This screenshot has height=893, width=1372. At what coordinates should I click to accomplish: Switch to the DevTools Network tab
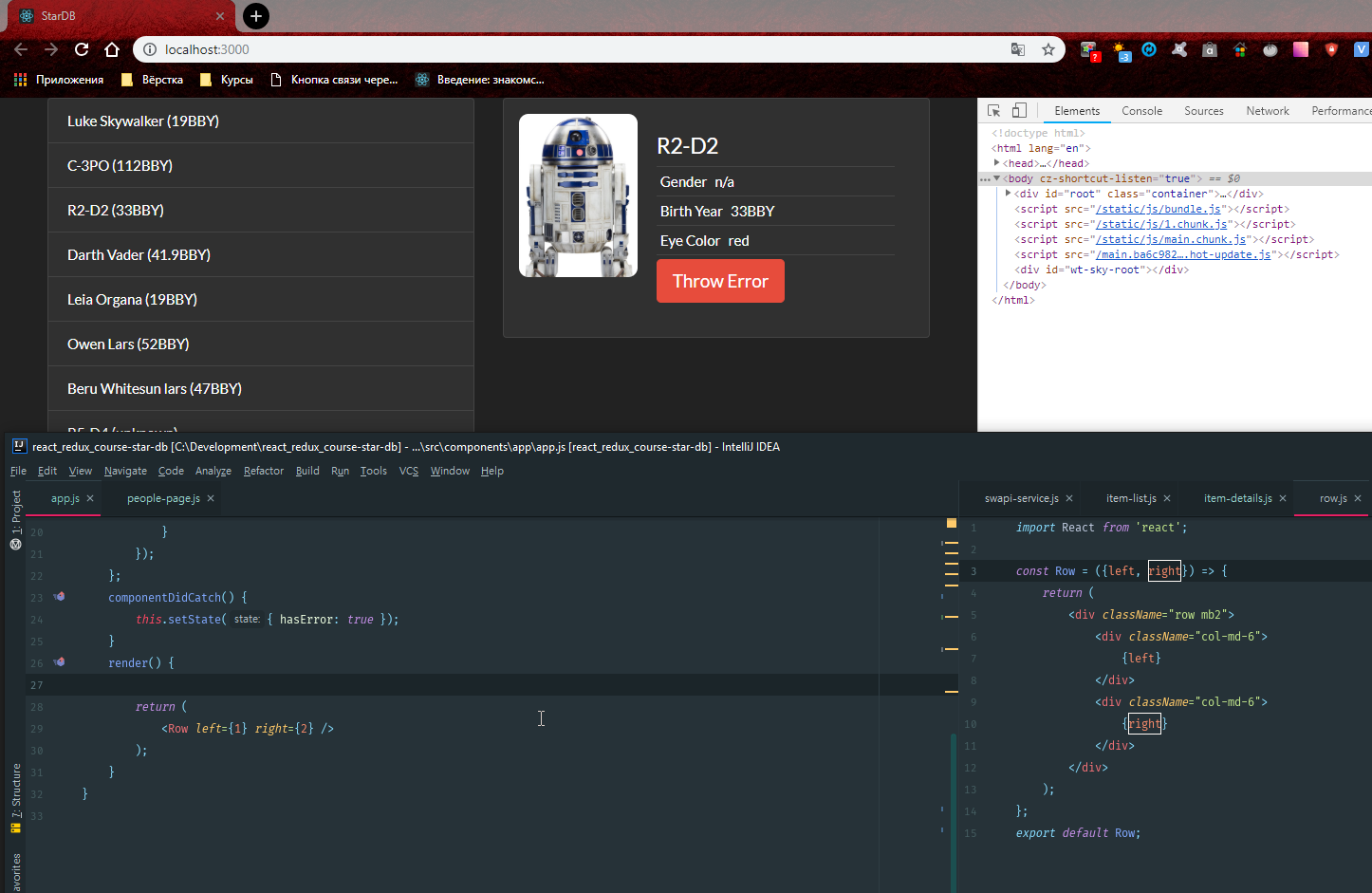(1268, 111)
